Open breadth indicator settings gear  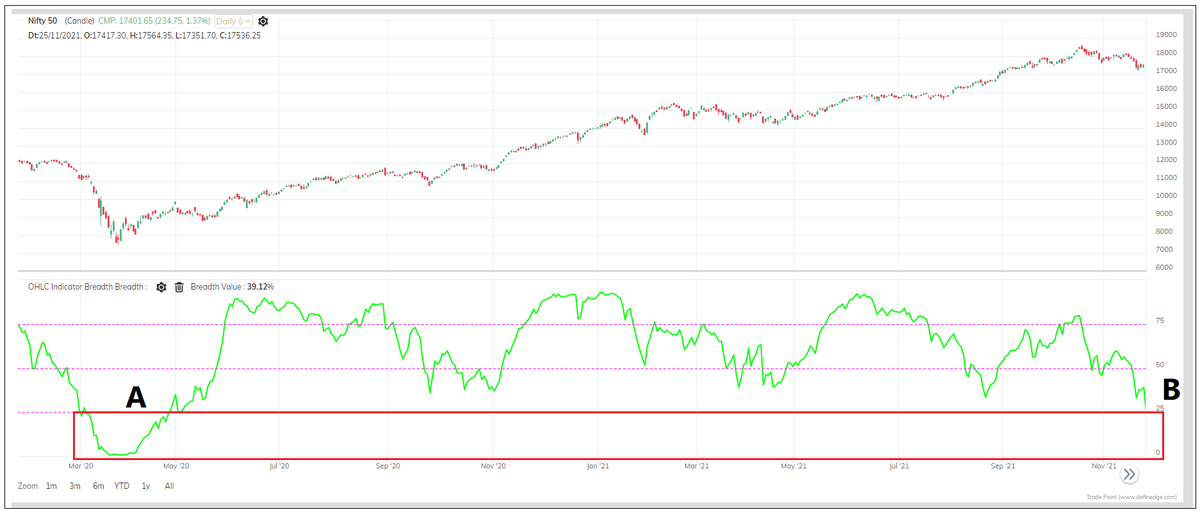click(161, 287)
